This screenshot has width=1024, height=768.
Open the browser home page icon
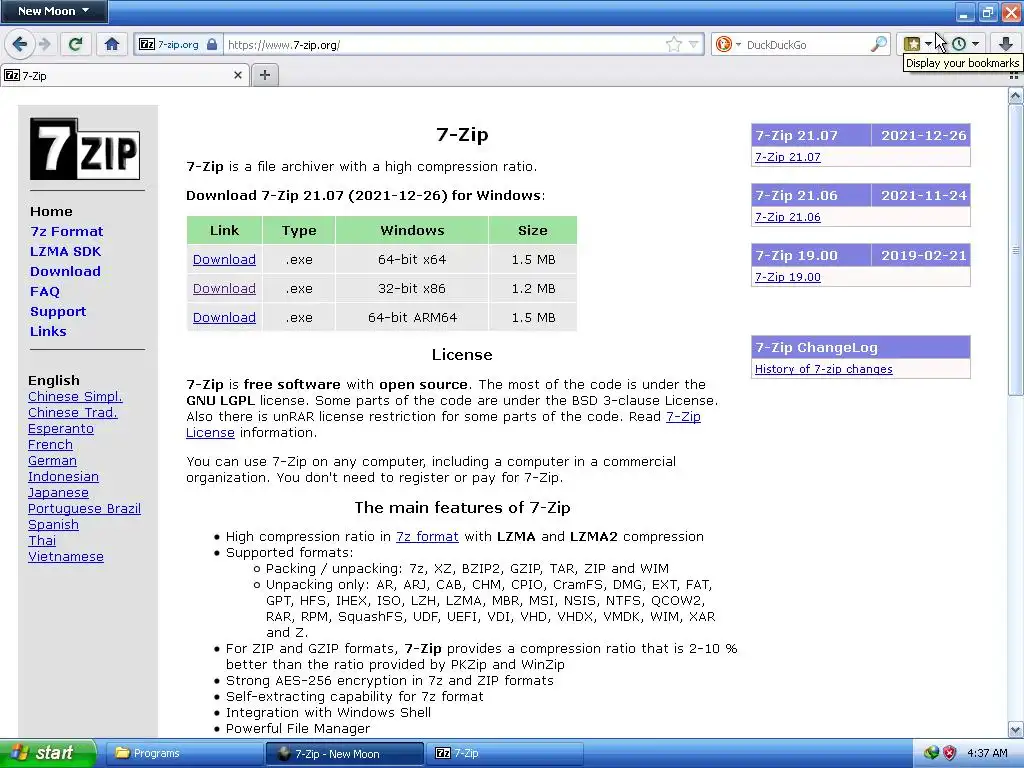tap(112, 44)
